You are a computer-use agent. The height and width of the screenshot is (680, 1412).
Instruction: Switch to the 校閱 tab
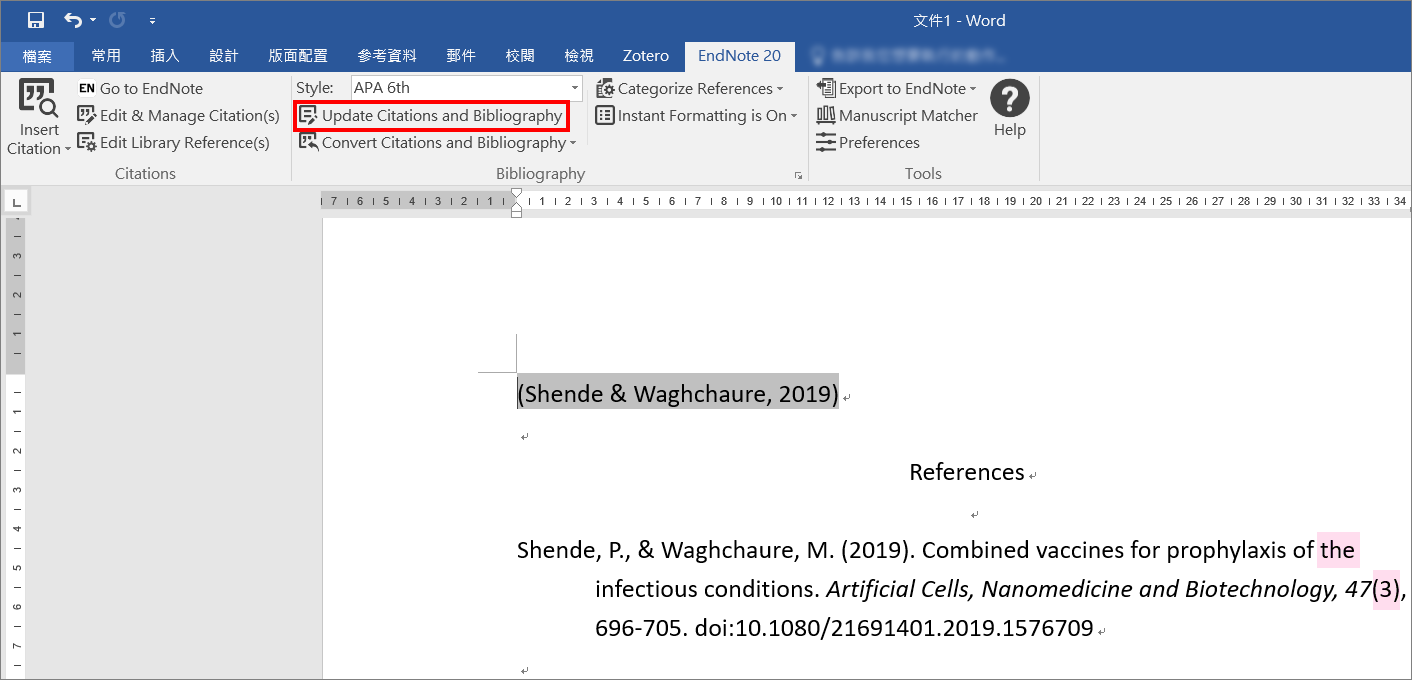pos(520,56)
